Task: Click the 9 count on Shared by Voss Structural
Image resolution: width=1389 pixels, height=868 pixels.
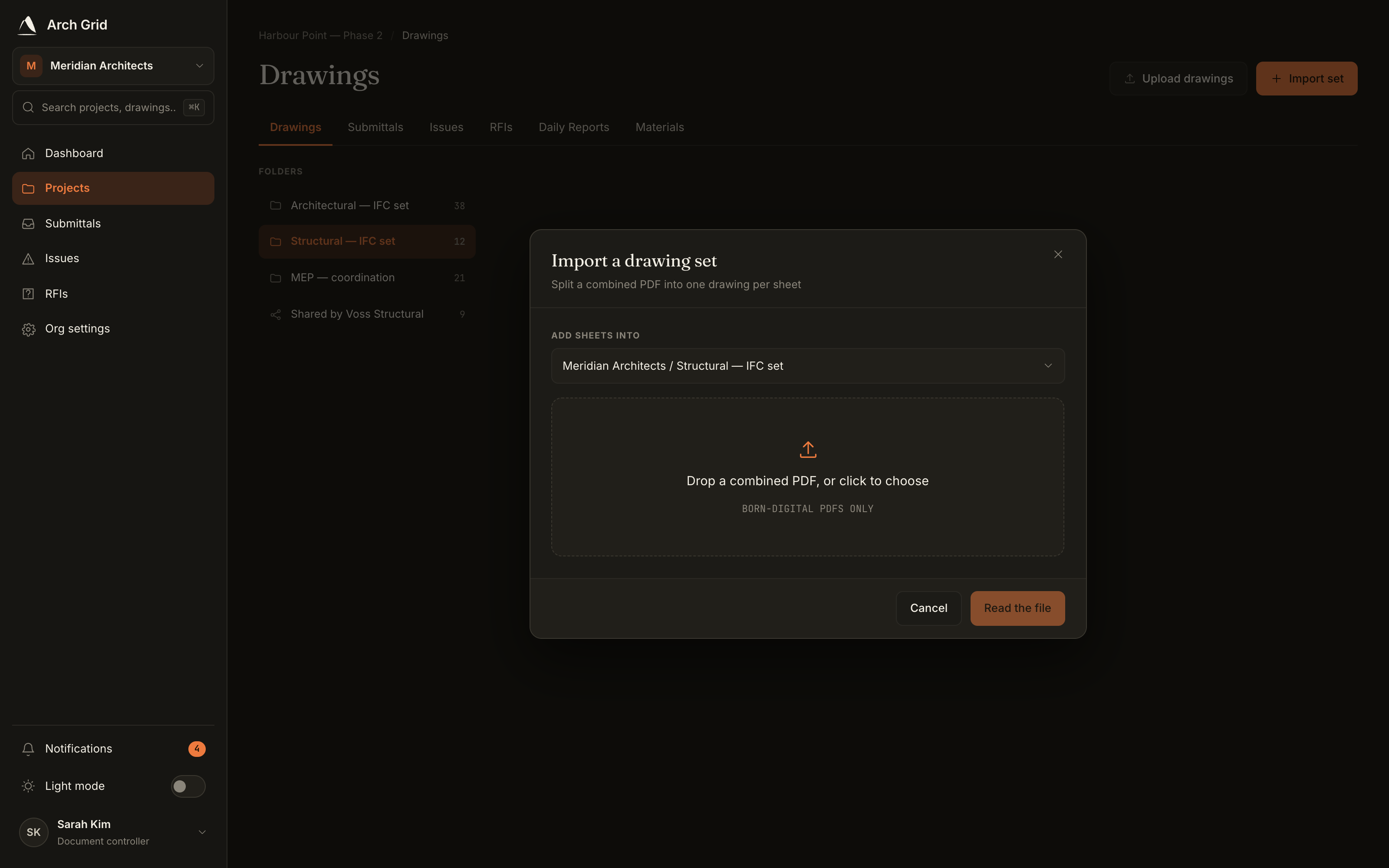Action: coord(462,314)
